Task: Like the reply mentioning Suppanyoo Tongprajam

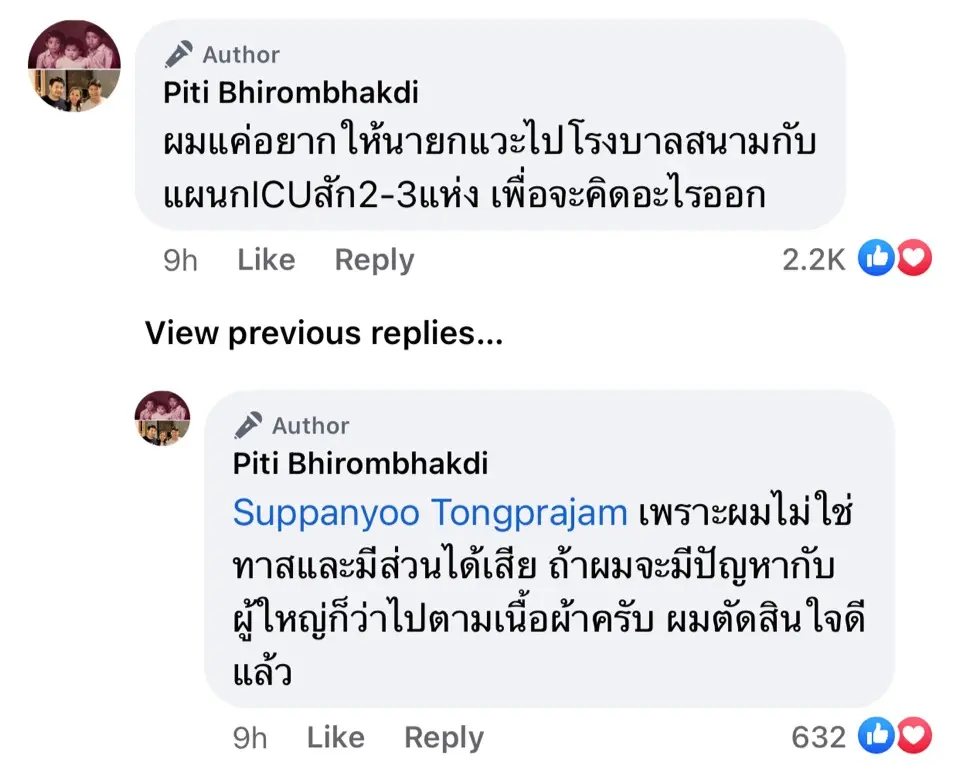Action: pos(336,738)
